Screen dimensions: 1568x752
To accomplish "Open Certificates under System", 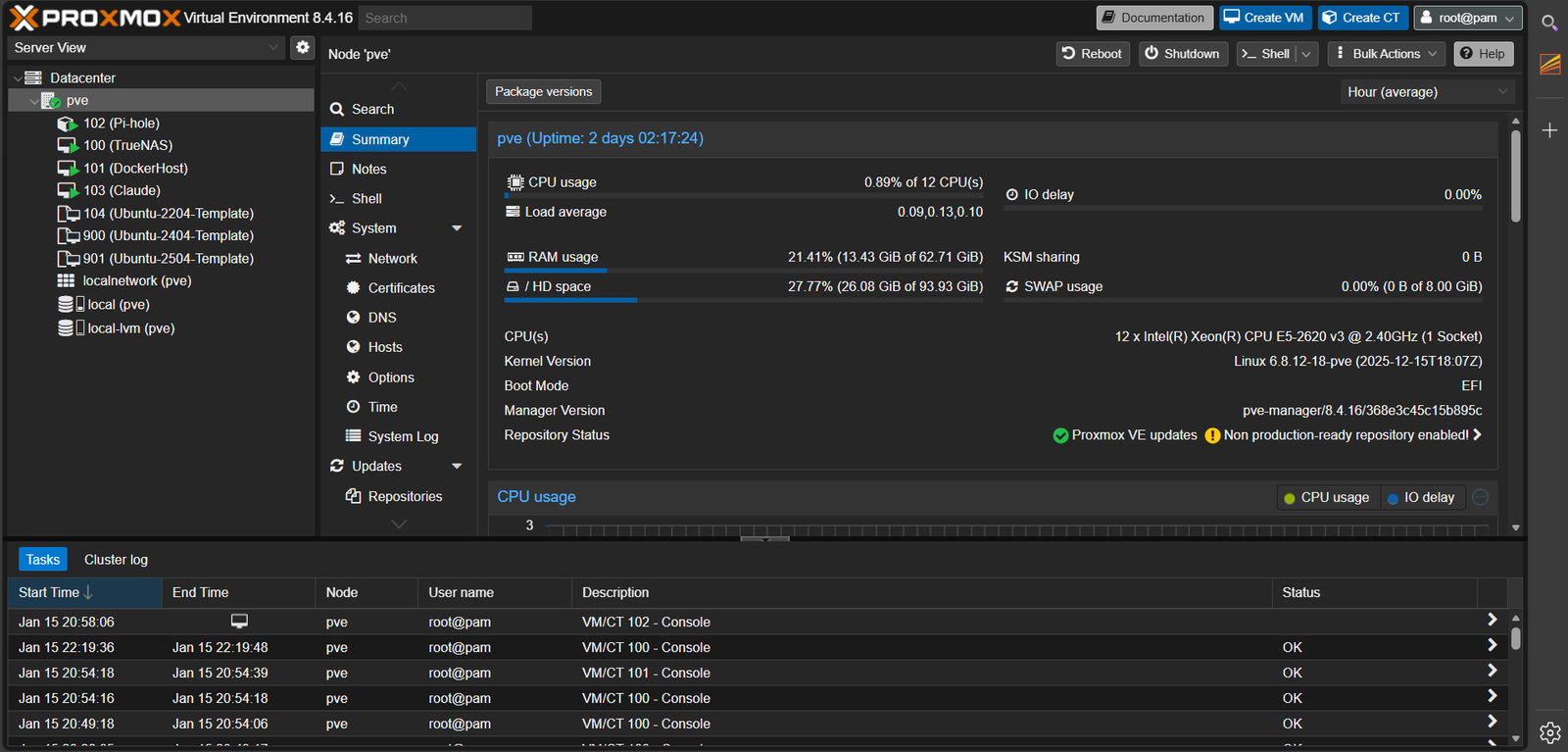I will tap(399, 288).
